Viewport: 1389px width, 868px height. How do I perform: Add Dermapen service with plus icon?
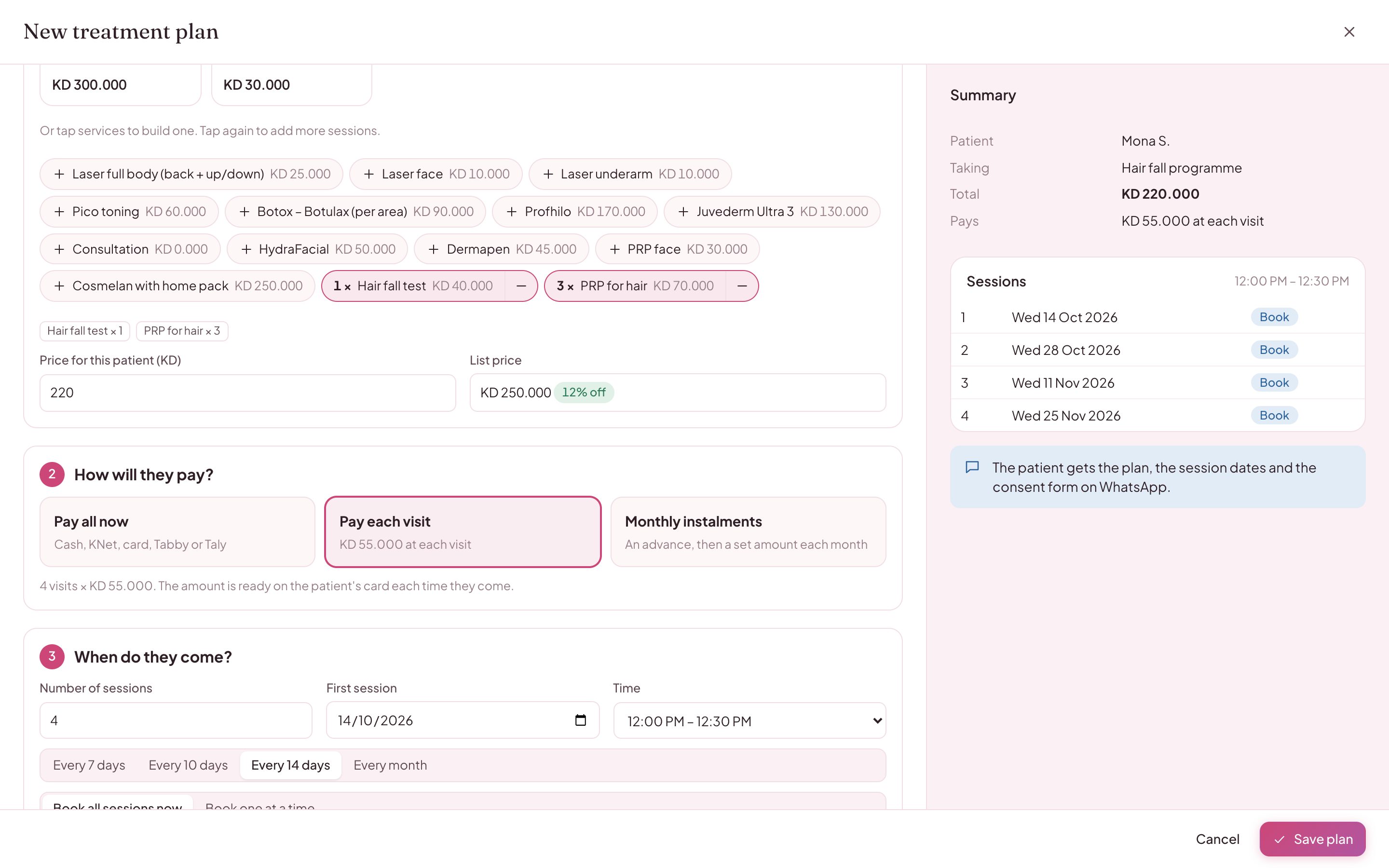point(434,249)
